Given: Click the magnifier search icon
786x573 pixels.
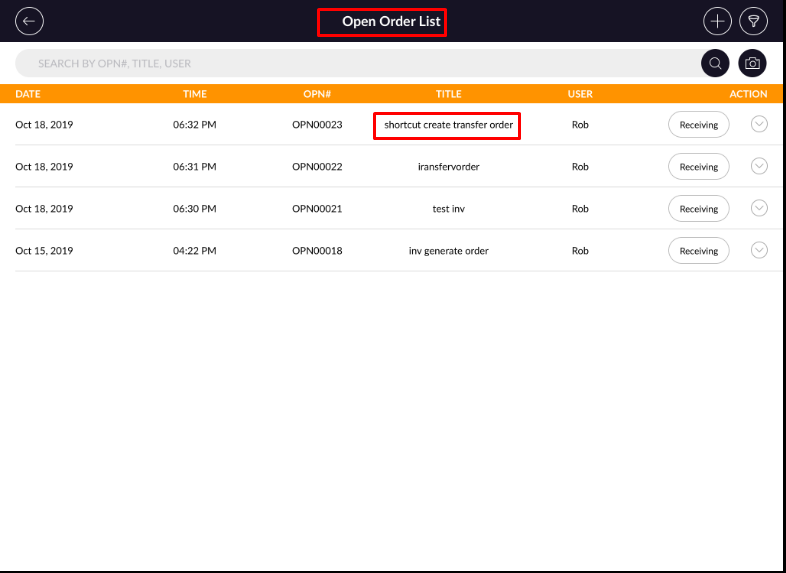Looking at the screenshot, I should tap(715, 63).
